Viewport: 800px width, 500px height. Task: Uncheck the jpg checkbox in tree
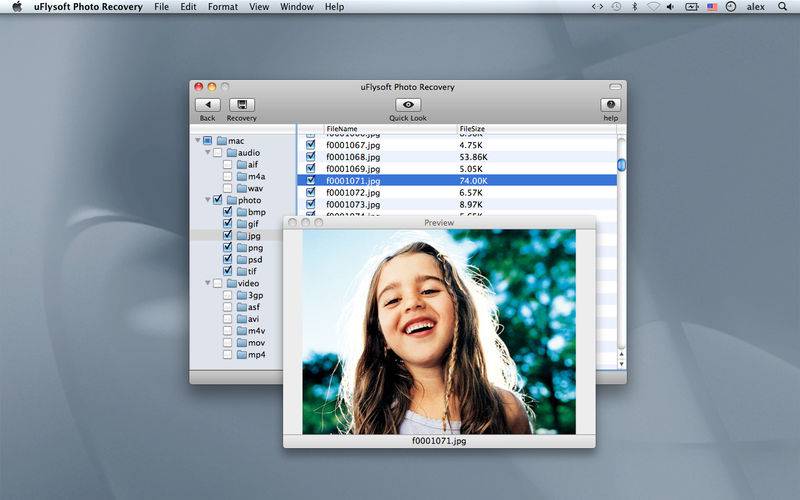click(x=228, y=235)
